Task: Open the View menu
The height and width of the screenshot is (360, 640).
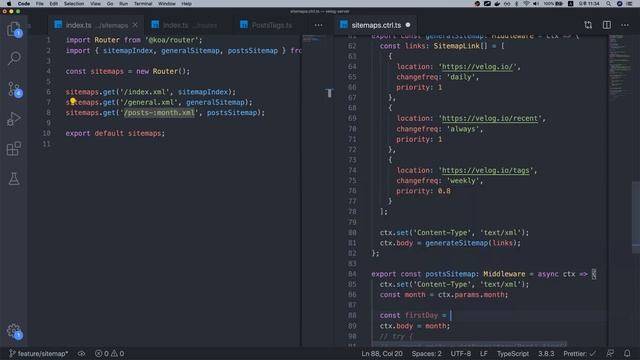Action: [x=95, y=4]
